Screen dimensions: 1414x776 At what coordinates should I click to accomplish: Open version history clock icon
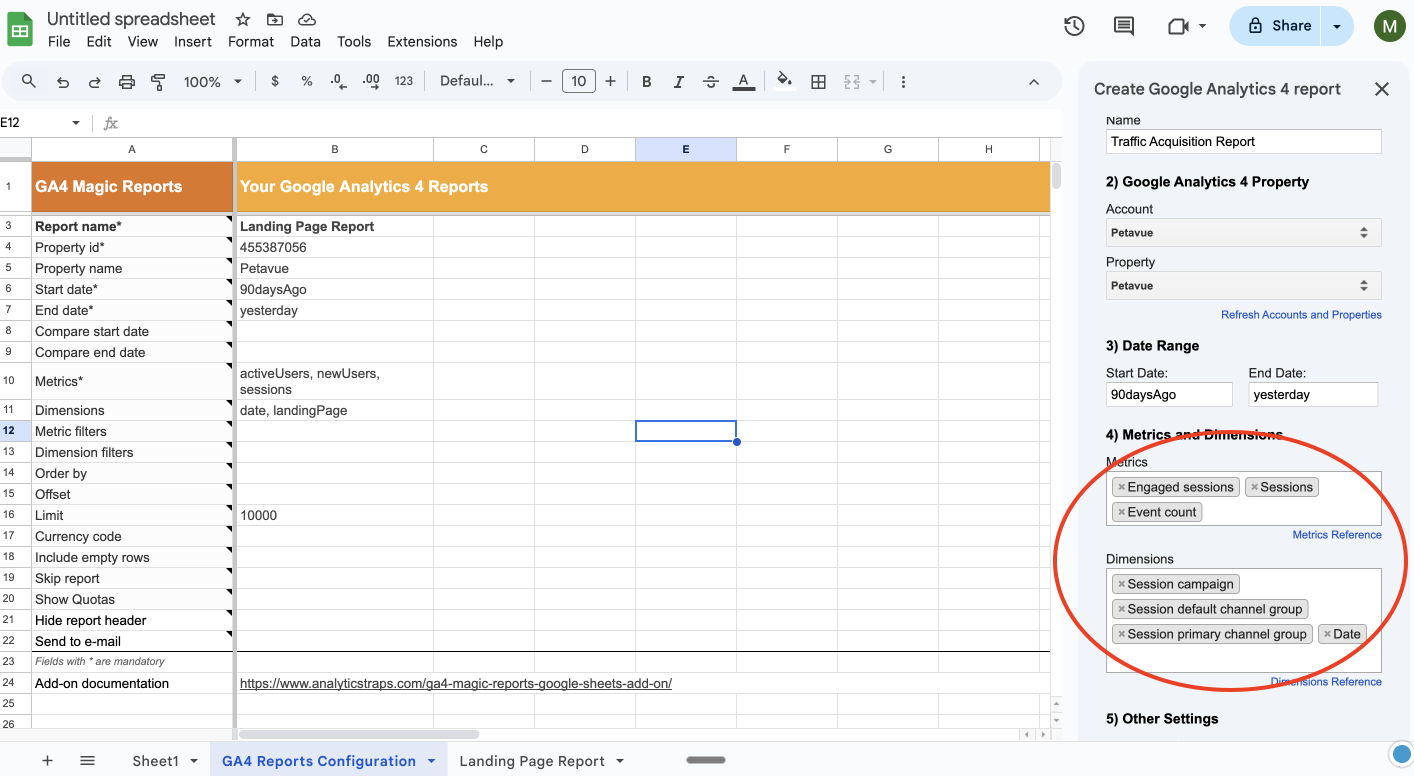pos(1074,26)
